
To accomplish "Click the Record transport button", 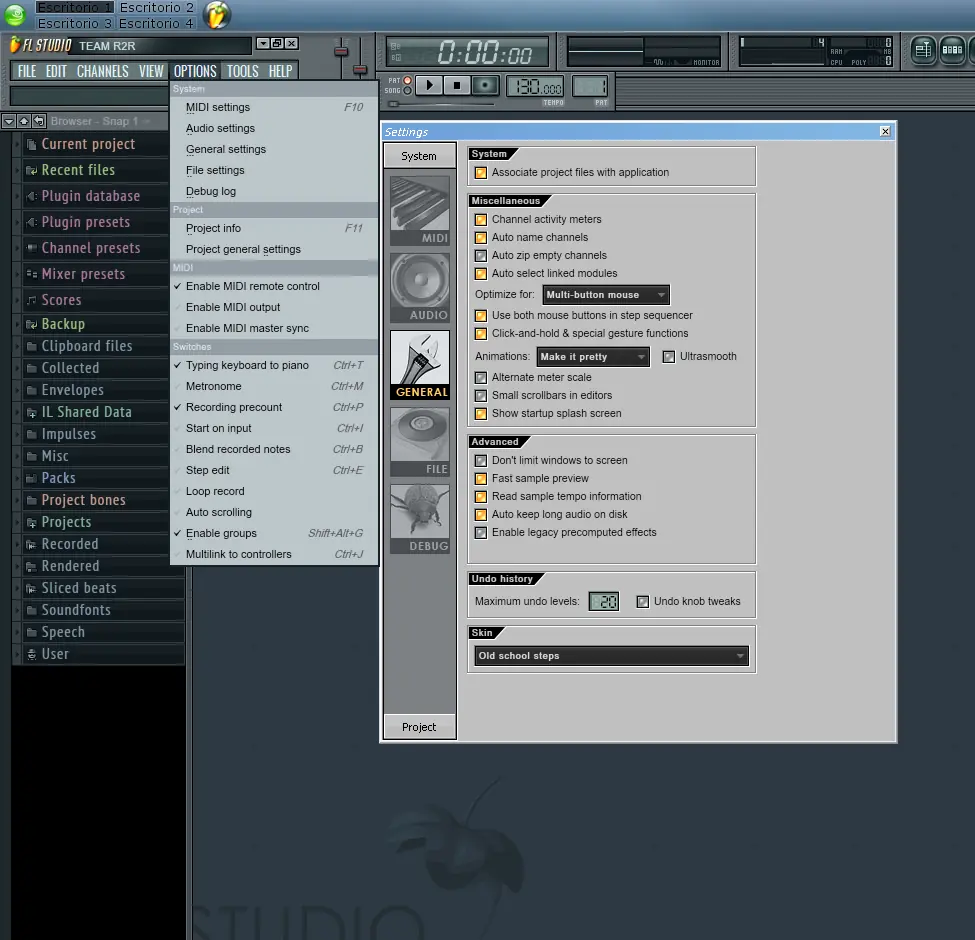I will 485,85.
